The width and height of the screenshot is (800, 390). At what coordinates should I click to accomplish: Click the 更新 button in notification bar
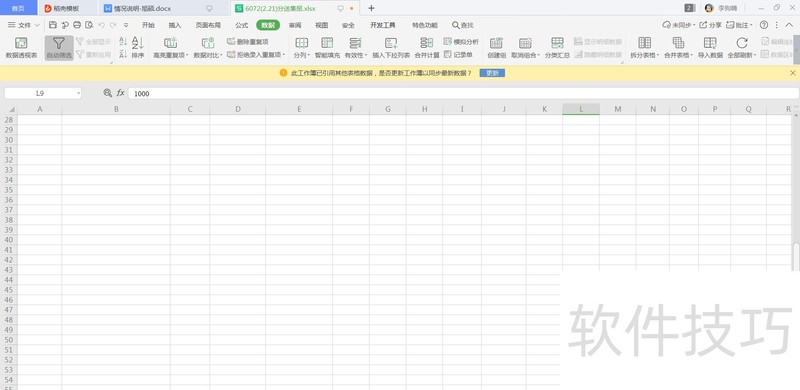[x=492, y=73]
